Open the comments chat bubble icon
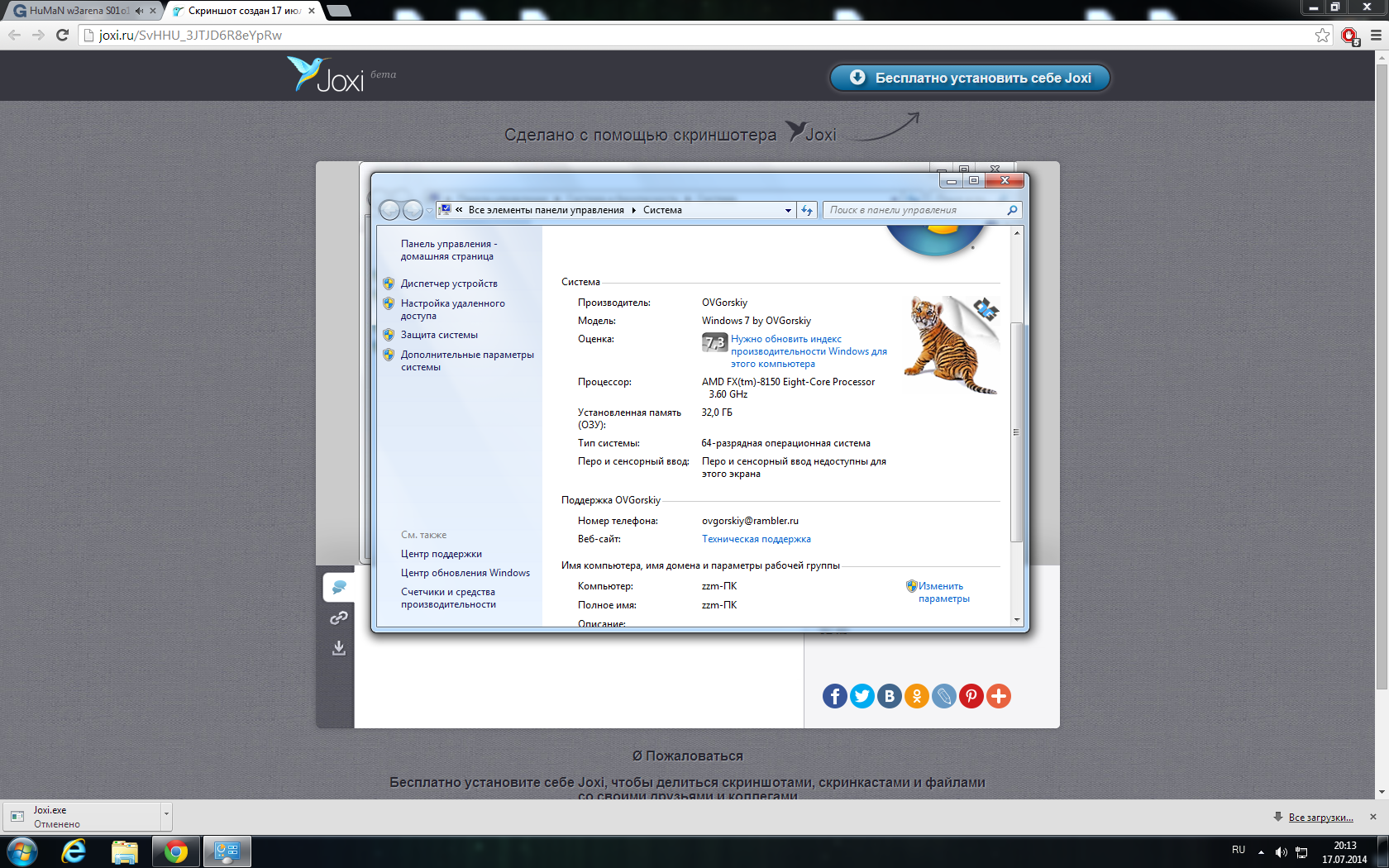Viewport: 1389px width, 868px height. tap(339, 587)
